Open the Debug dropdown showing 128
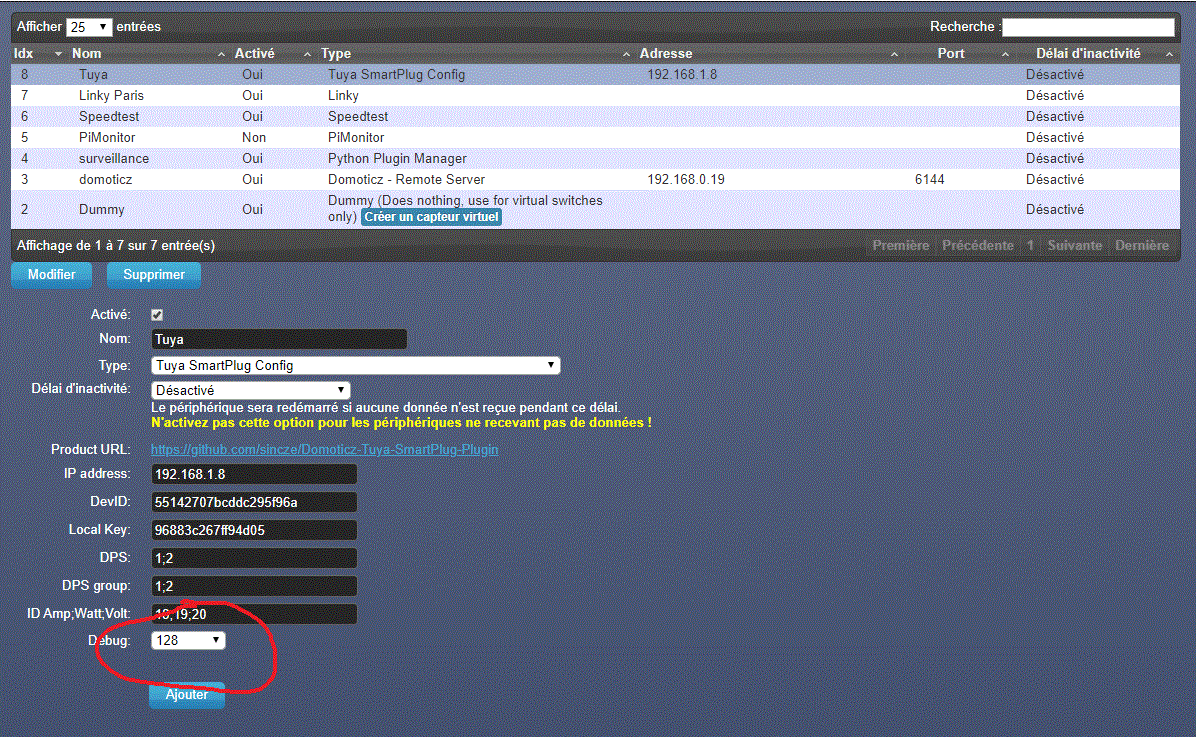Viewport: 1196px width, 737px height. pos(188,640)
